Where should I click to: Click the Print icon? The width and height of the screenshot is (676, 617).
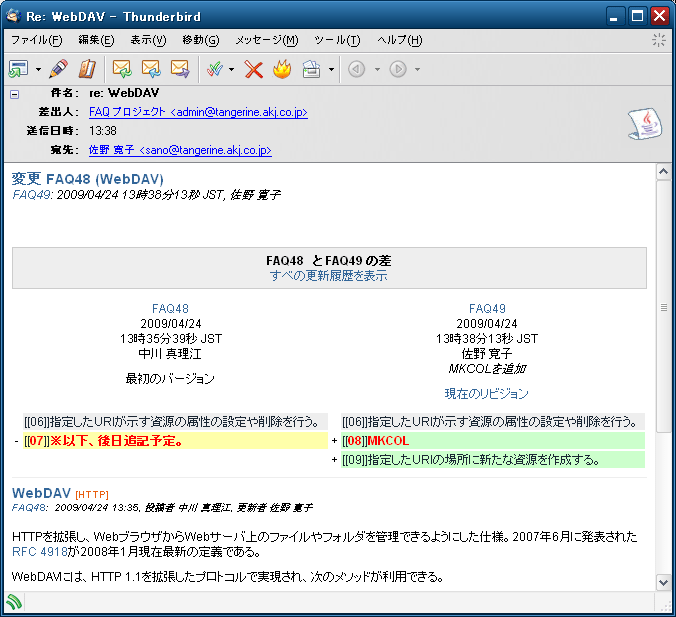pyautogui.click(x=311, y=69)
